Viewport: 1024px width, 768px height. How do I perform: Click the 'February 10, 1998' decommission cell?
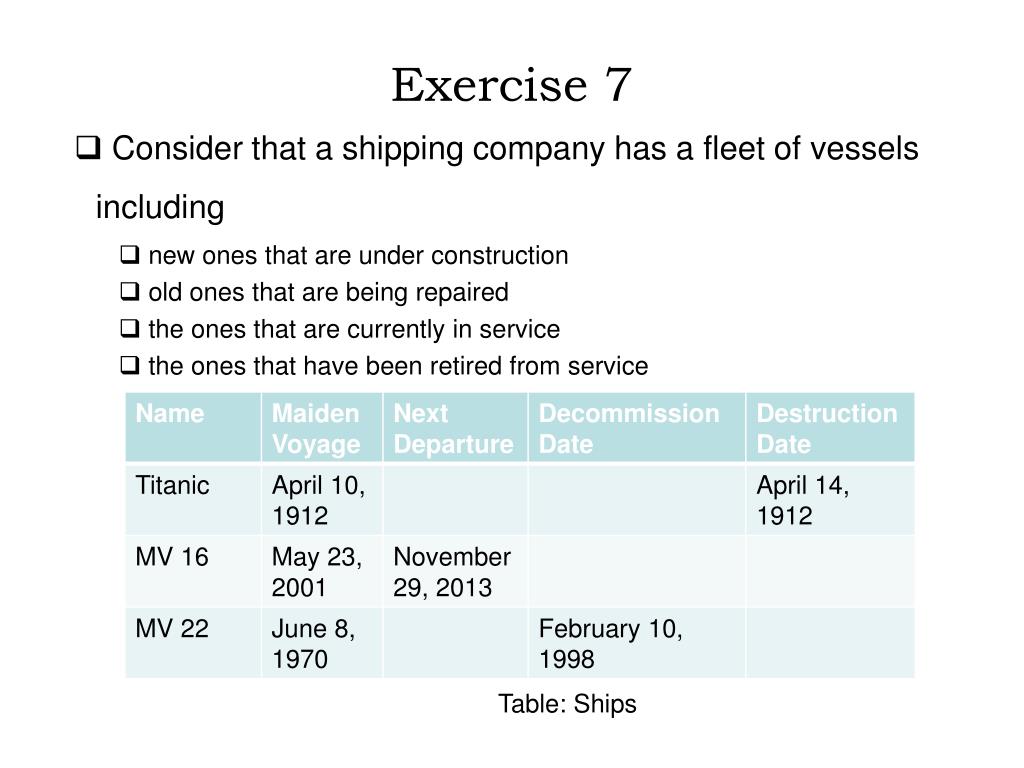(637, 643)
